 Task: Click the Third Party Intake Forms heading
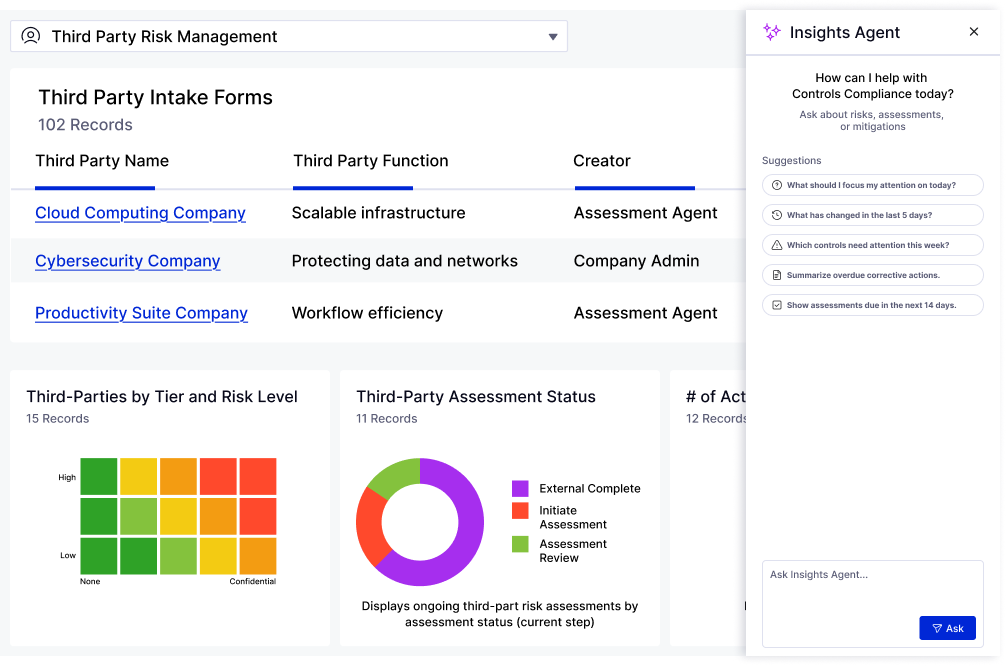tap(155, 98)
